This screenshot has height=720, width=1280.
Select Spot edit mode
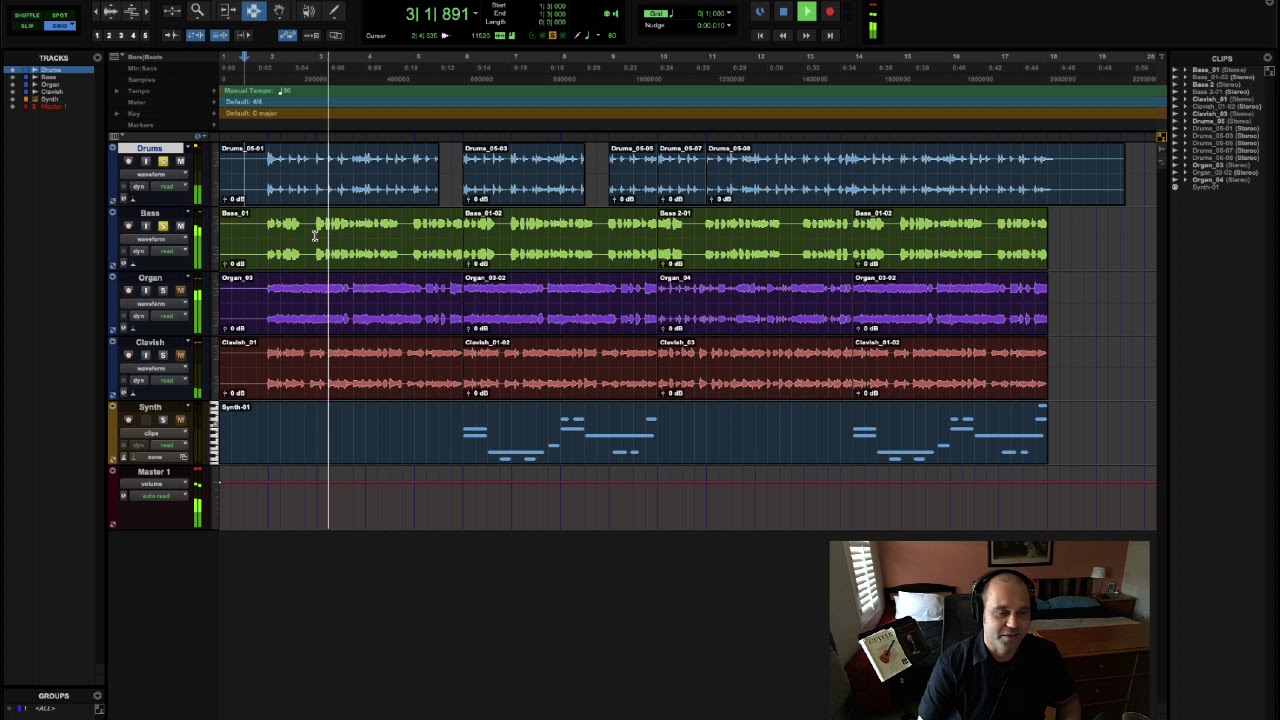point(61,14)
